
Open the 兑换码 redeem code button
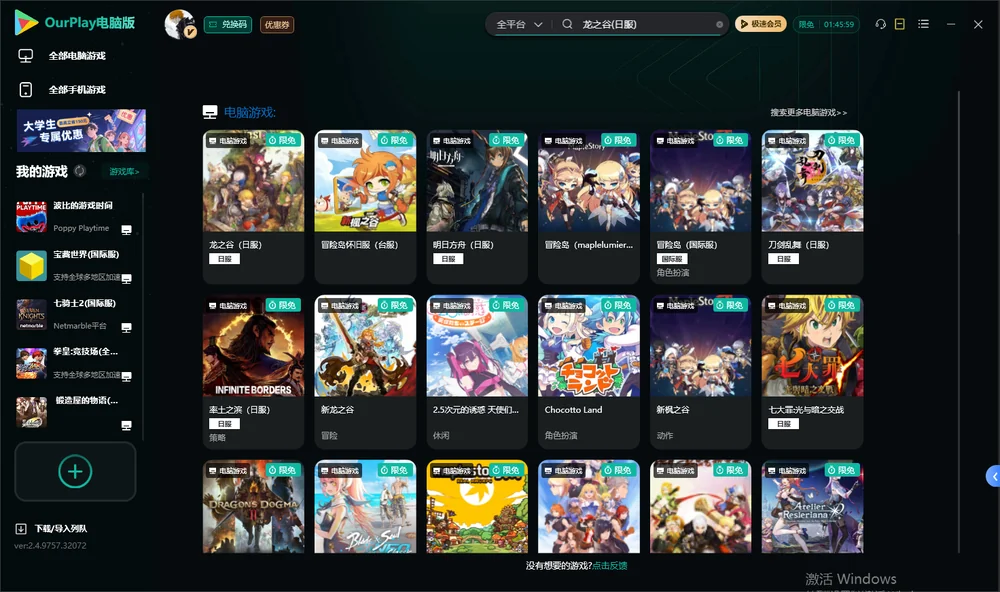(228, 25)
